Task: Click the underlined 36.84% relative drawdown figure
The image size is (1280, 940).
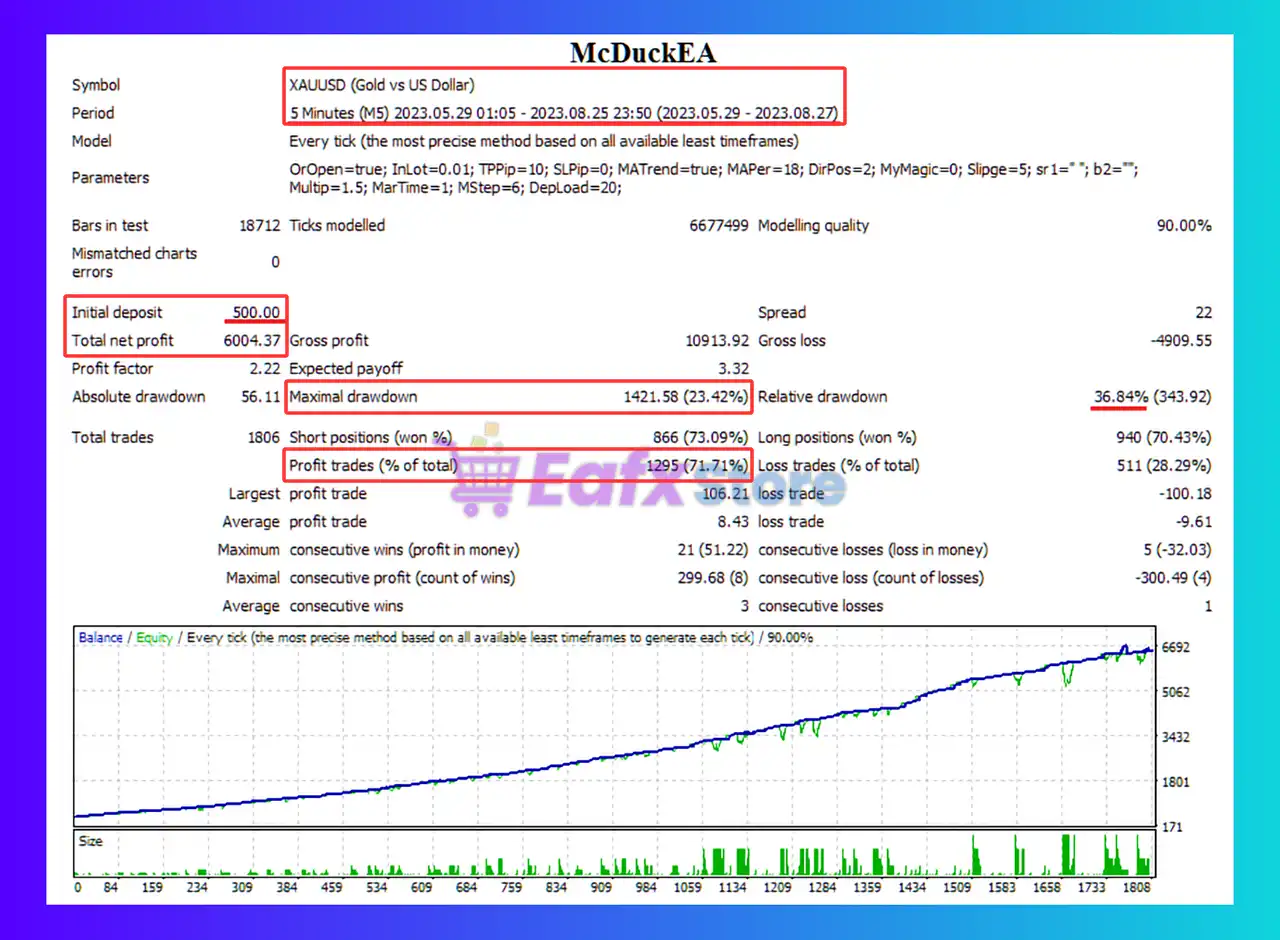Action: click(1120, 397)
